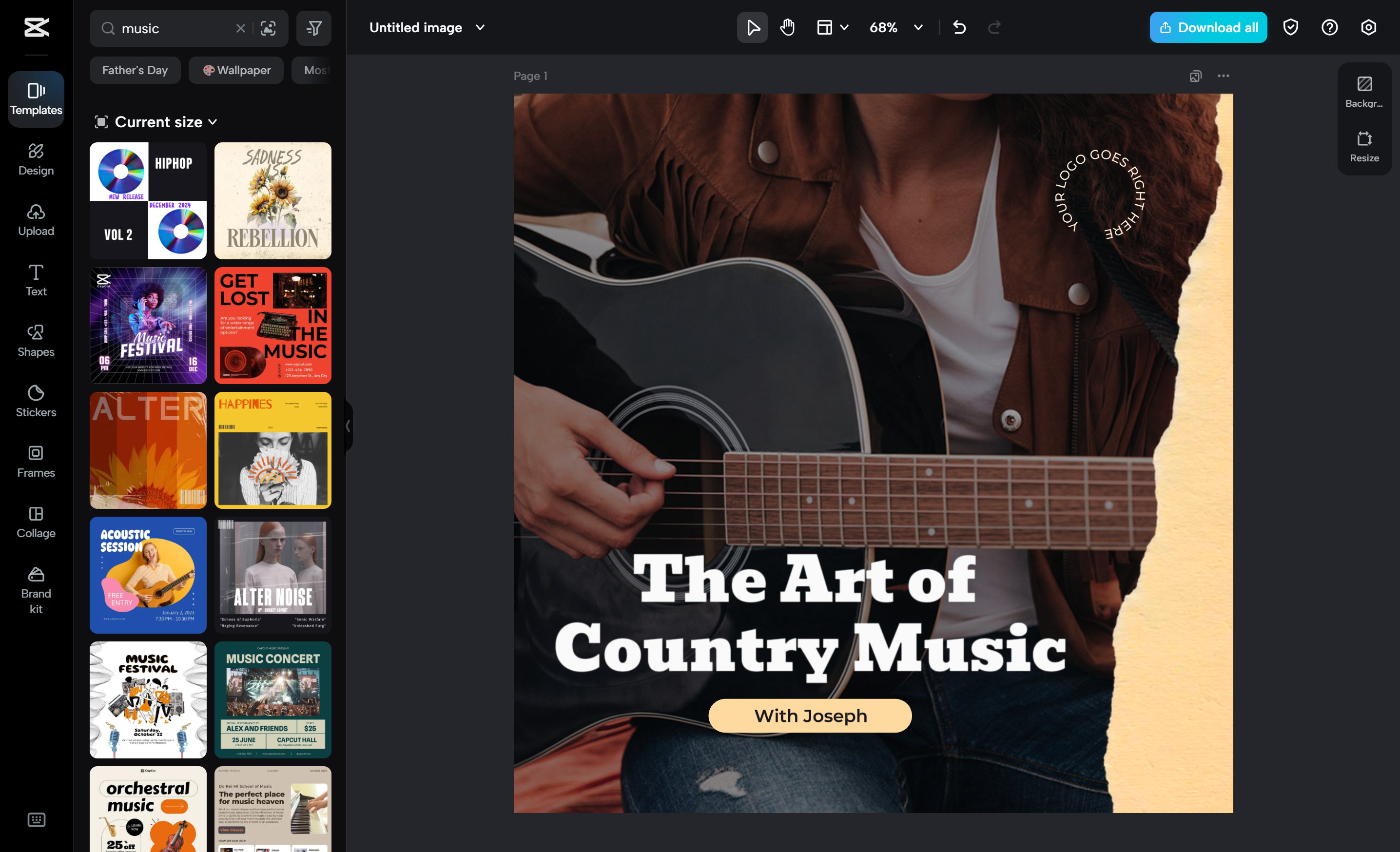Open the Text panel in the sidebar

(x=35, y=281)
